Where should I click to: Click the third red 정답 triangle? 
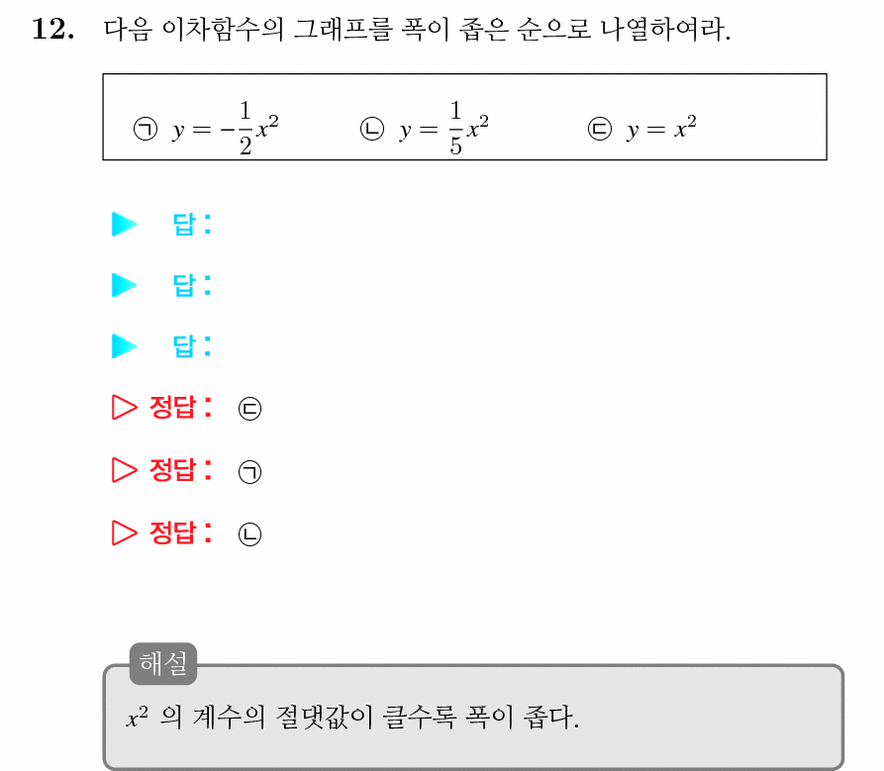tap(124, 533)
